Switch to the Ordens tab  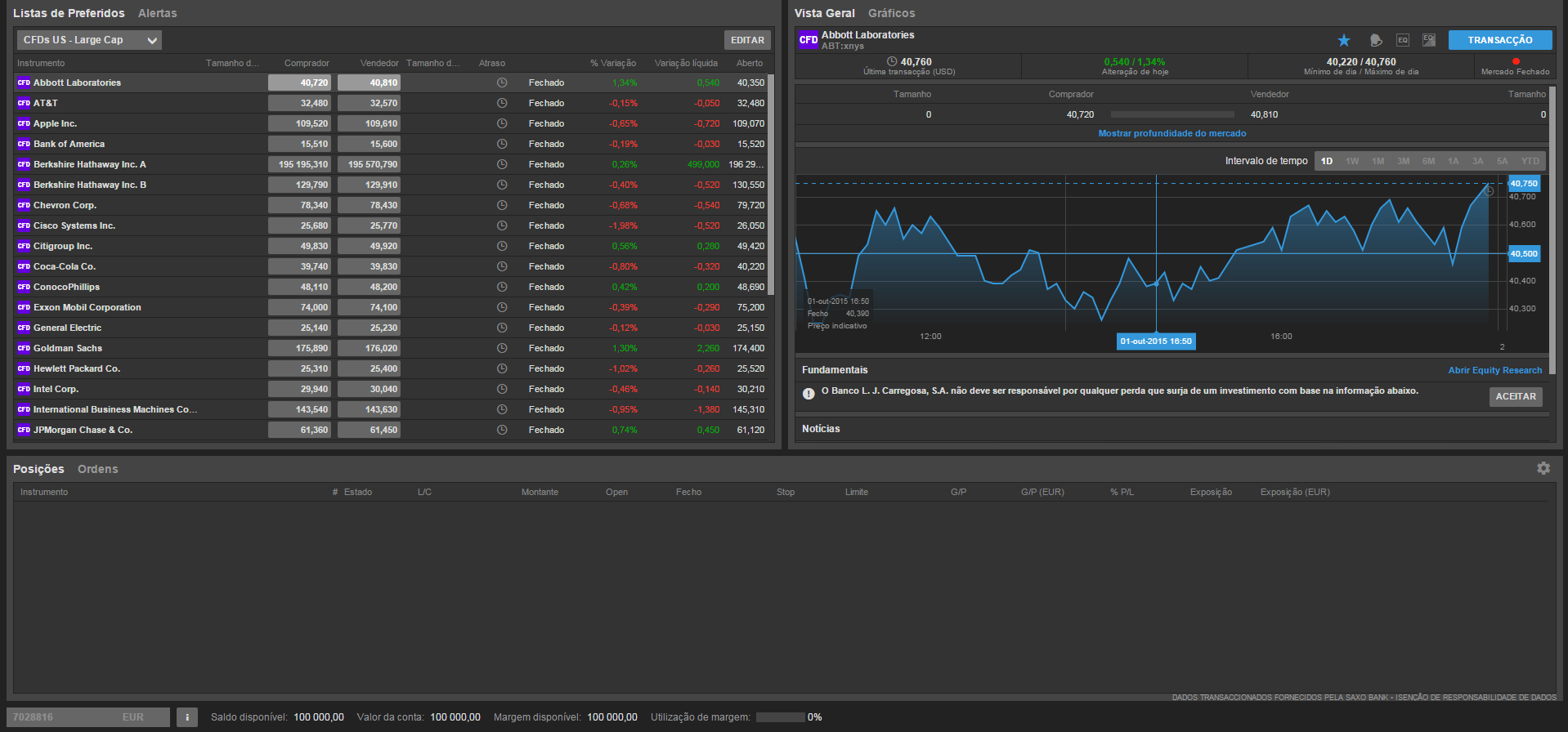pos(98,469)
